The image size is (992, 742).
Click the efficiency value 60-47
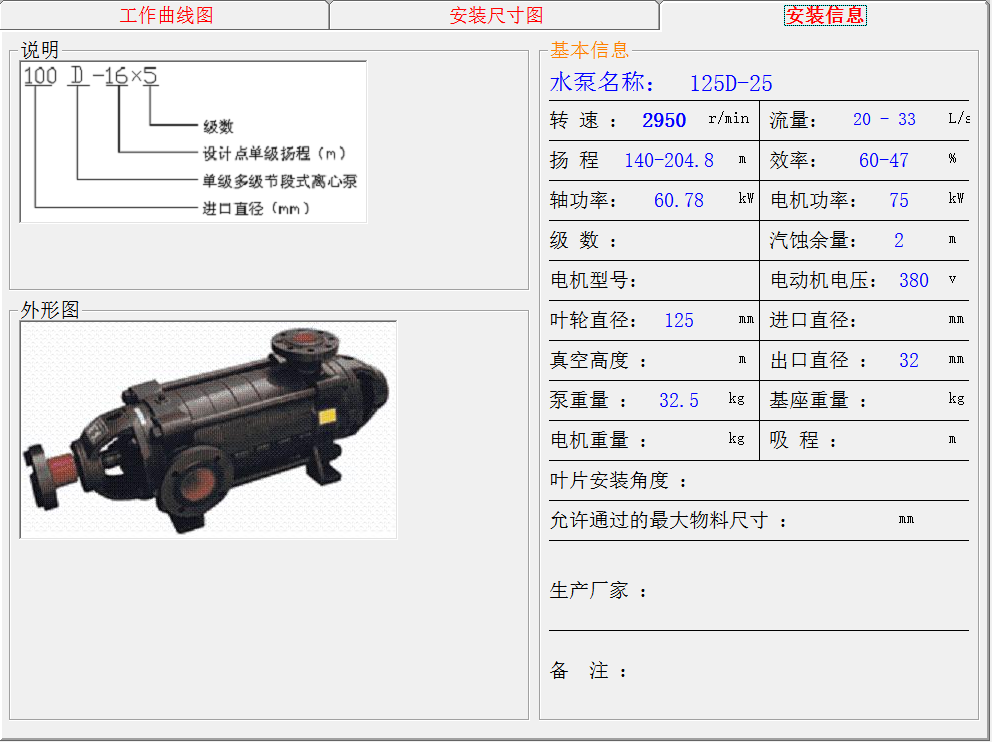click(883, 161)
